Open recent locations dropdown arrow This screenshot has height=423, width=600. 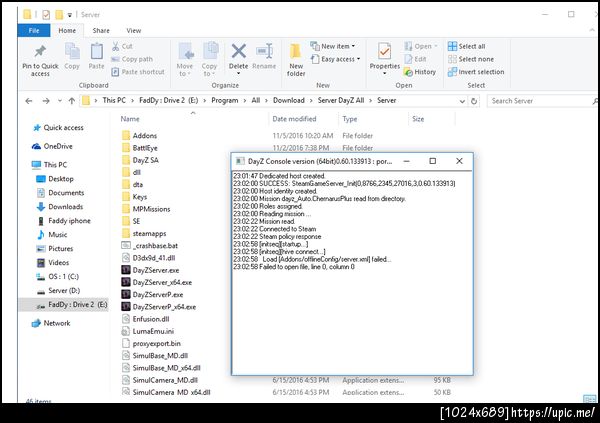60,101
